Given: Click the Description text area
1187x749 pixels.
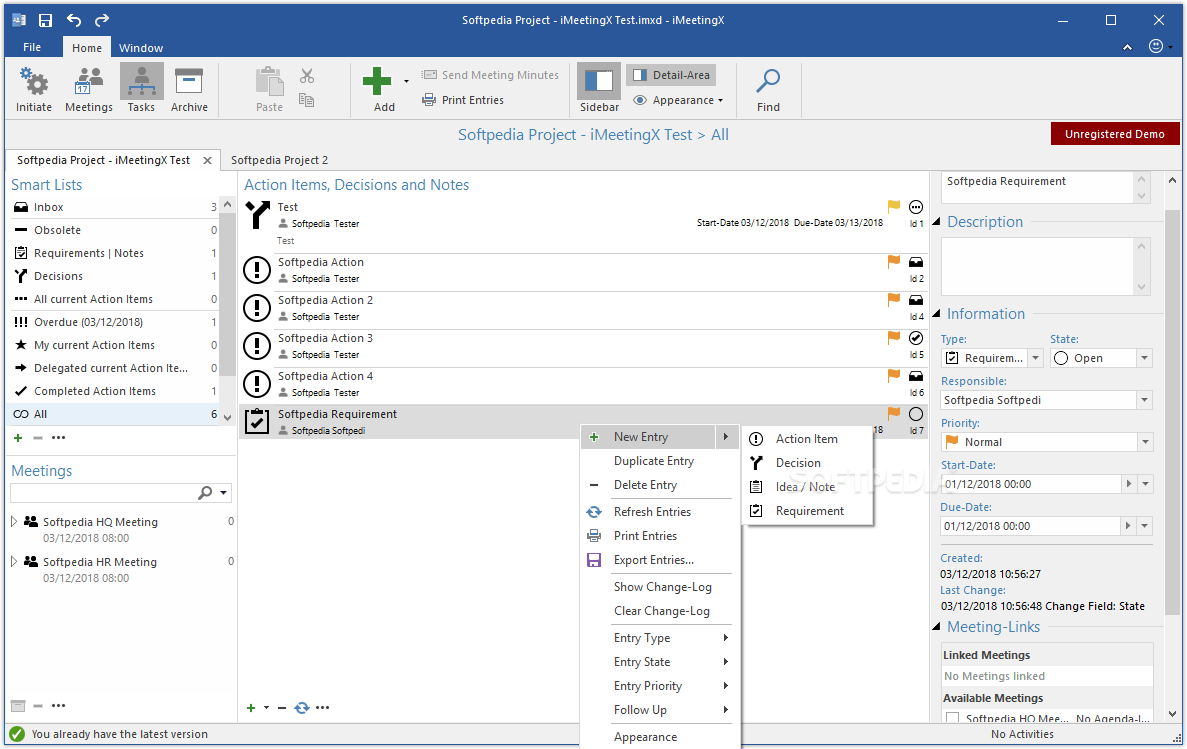Looking at the screenshot, I should [1038, 267].
